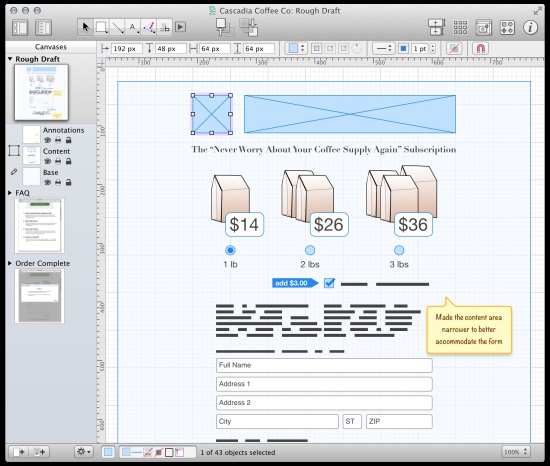
Task: Toggle lock on Base layer
Action: tap(68, 182)
